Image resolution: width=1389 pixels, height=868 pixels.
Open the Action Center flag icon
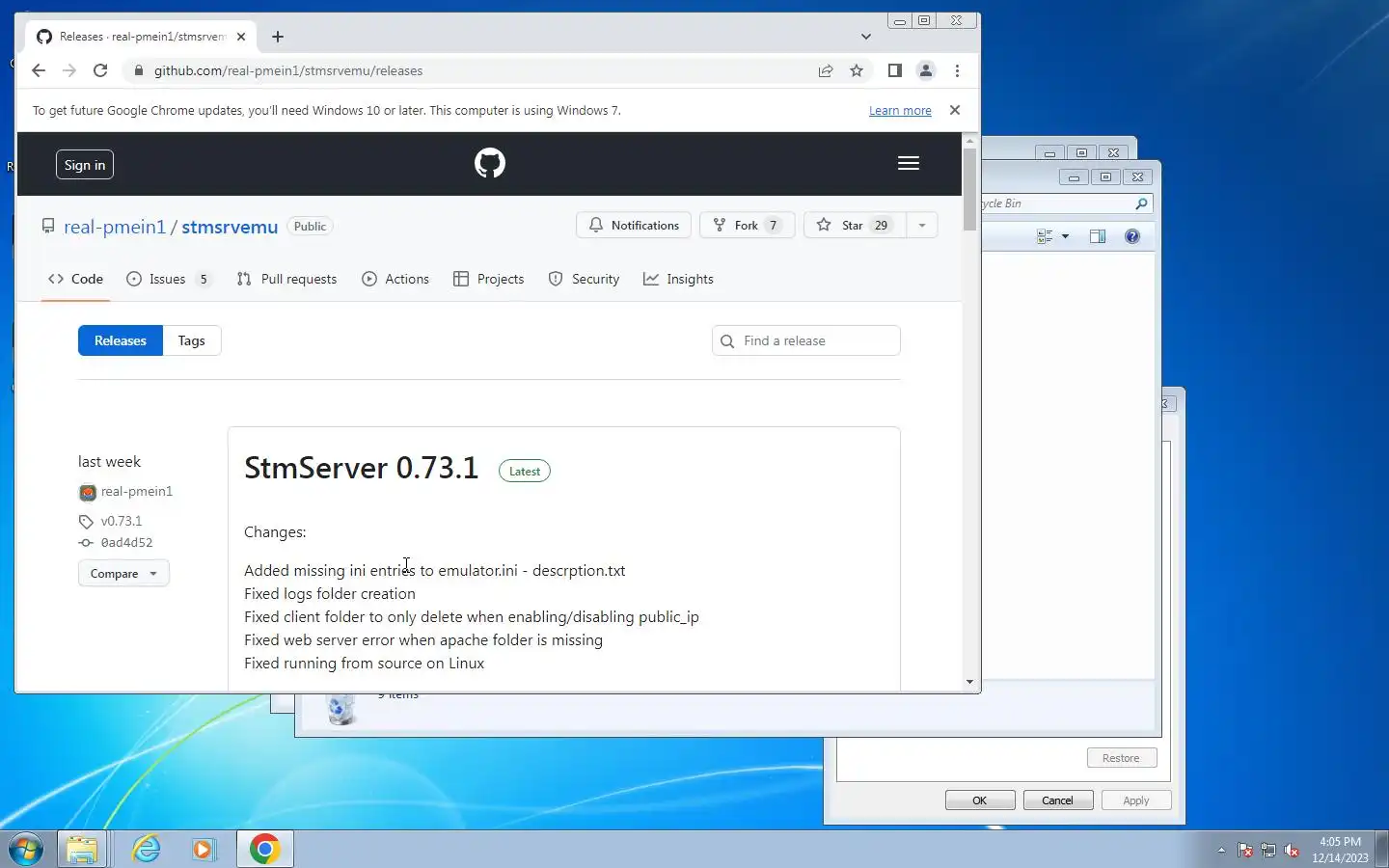pyautogui.click(x=1245, y=850)
